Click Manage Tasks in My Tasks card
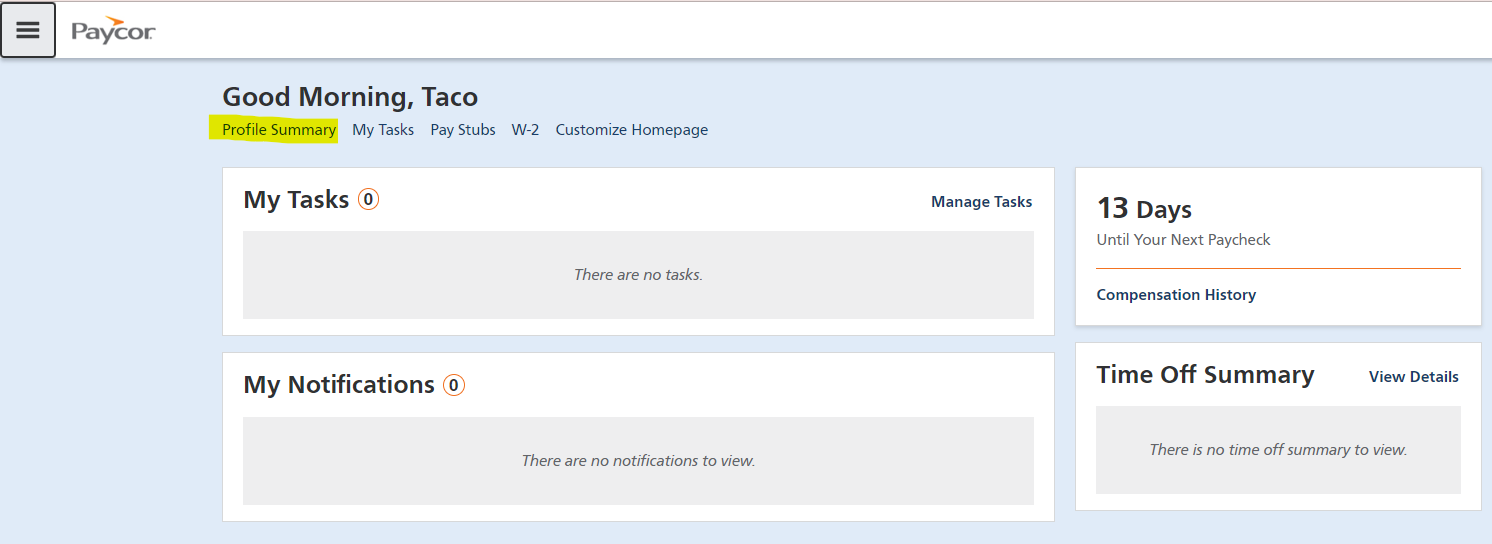Viewport: 1492px width, 544px height. (x=981, y=202)
